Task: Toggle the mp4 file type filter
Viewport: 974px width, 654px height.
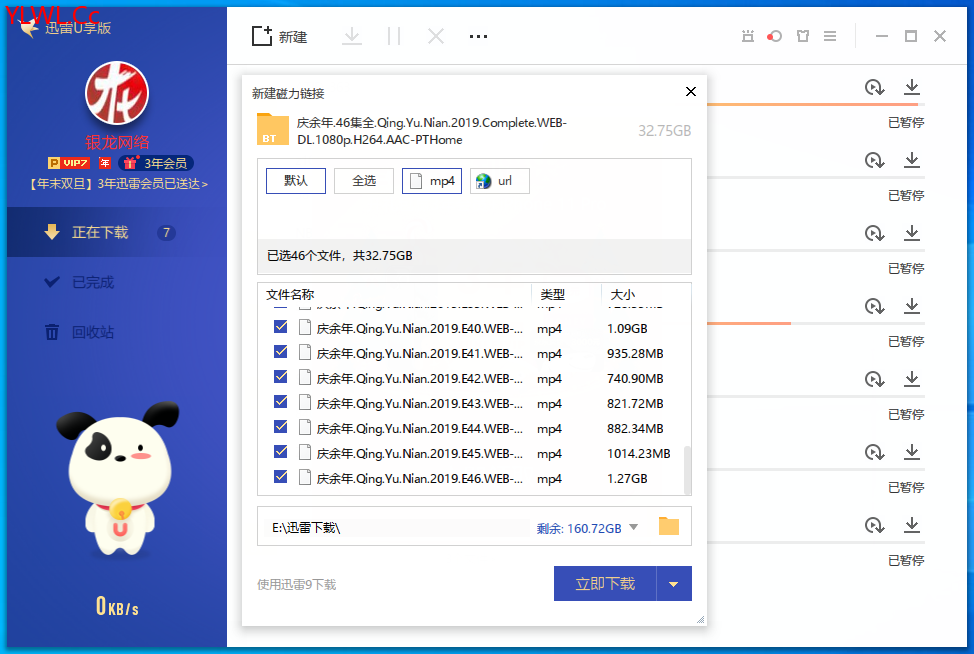Action: [432, 181]
